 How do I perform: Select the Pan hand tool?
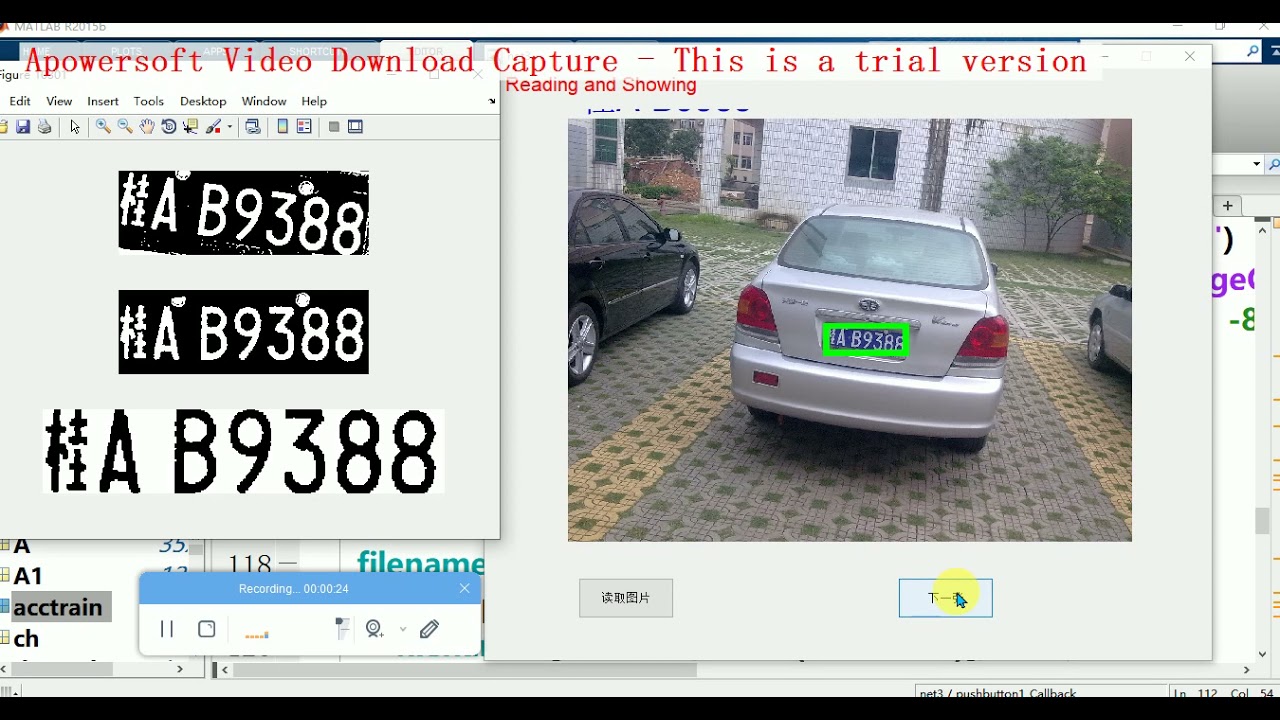[147, 127]
